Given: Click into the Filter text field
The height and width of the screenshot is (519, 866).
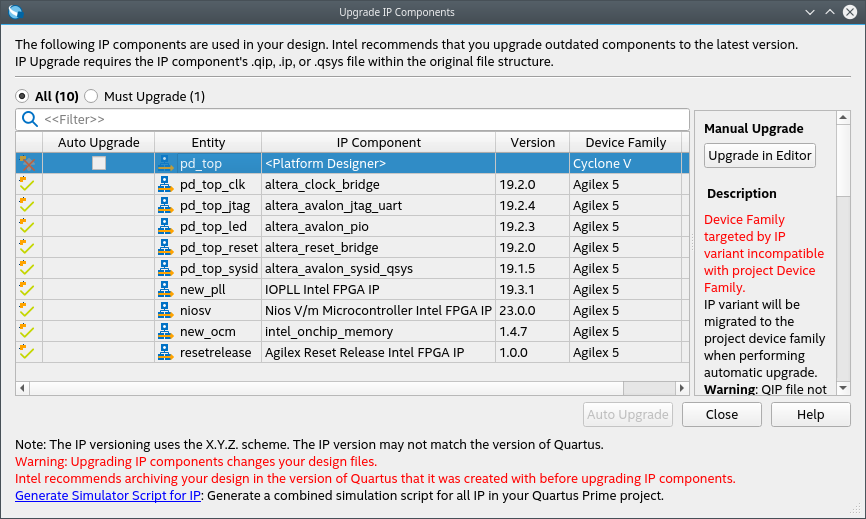Looking at the screenshot, I should click(360, 119).
